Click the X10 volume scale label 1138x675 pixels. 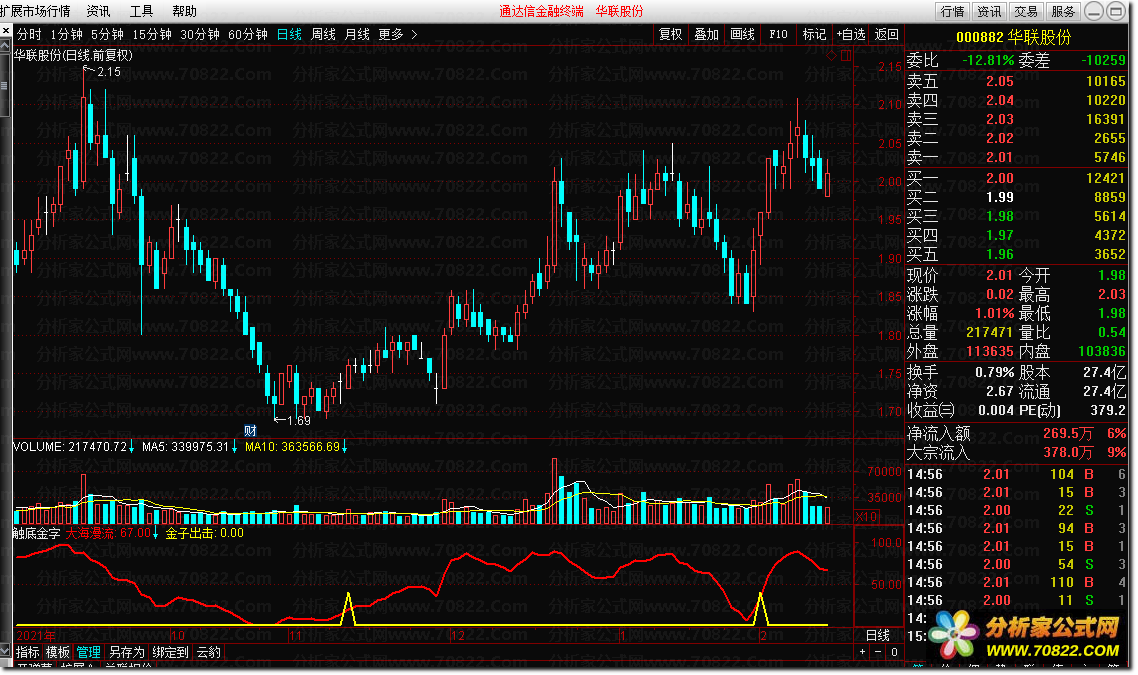(x=867, y=517)
